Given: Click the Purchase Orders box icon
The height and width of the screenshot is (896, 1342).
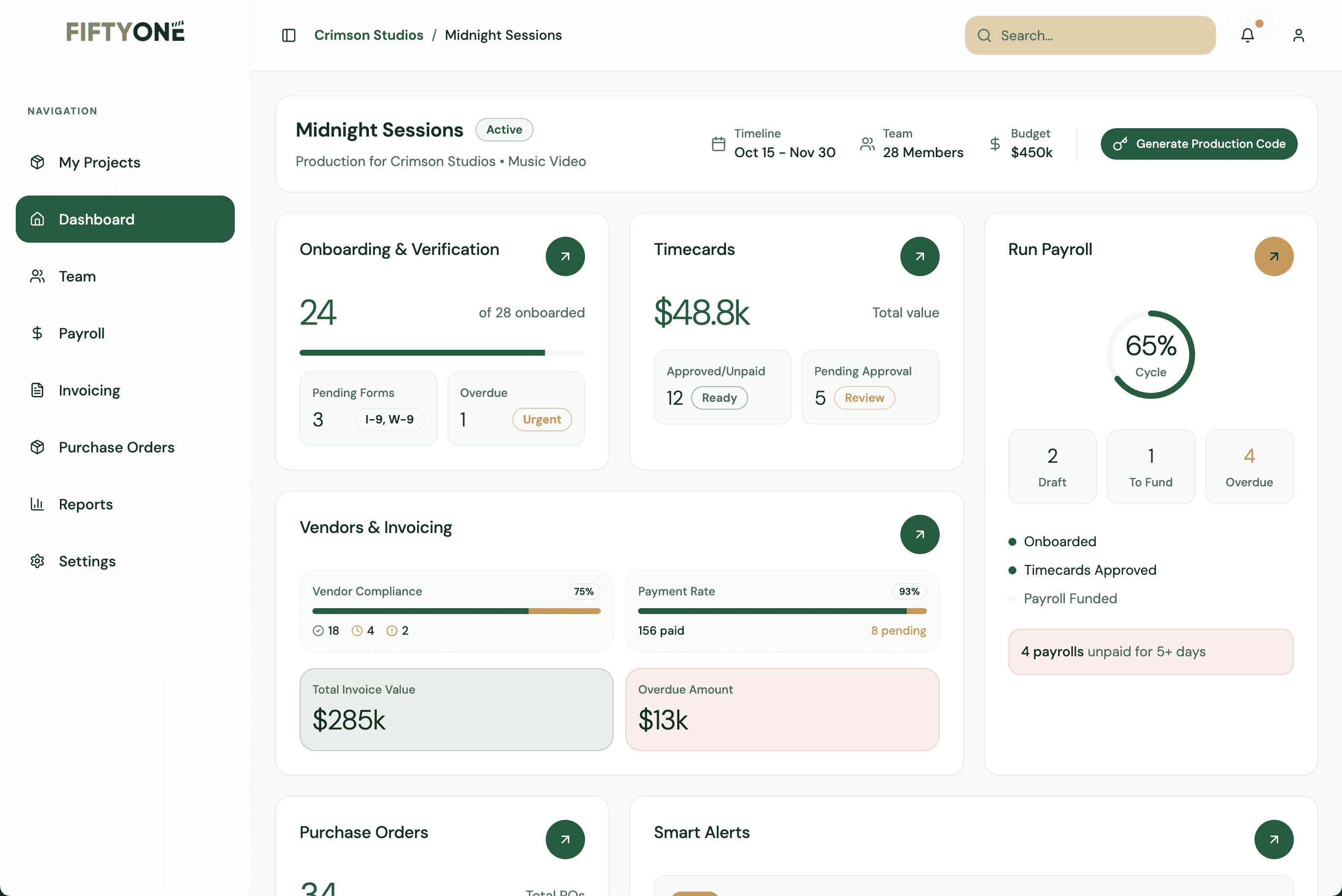Looking at the screenshot, I should [37, 447].
